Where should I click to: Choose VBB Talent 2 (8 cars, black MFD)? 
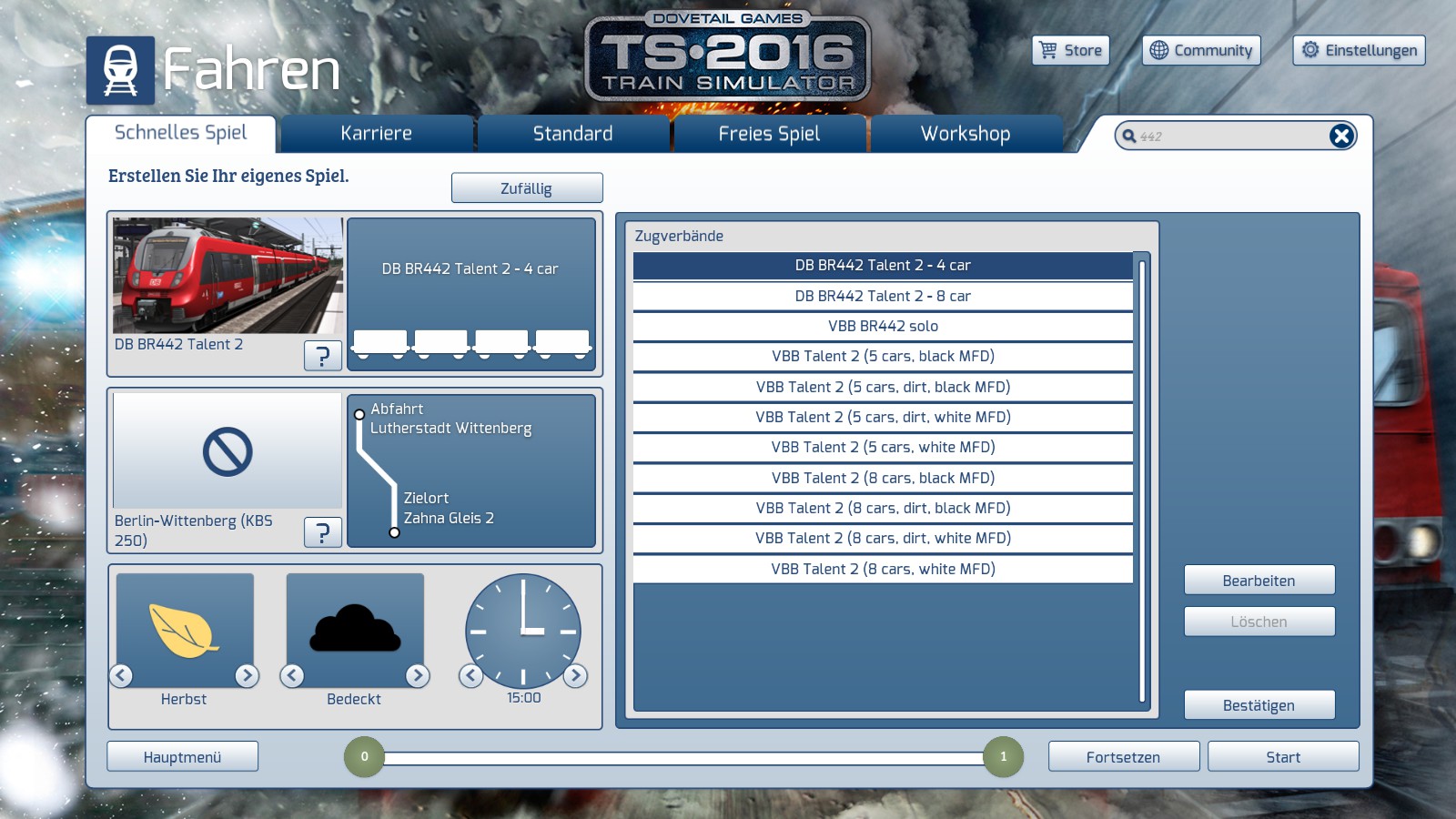point(883,478)
